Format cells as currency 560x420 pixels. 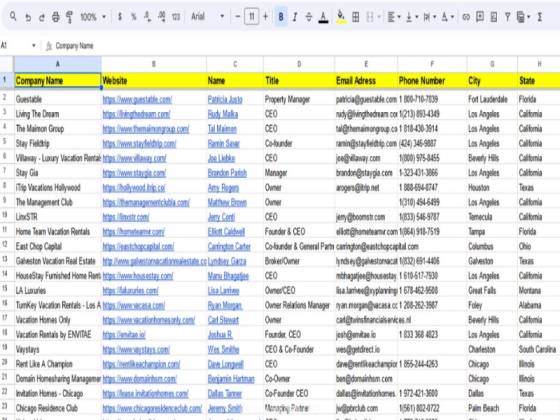(x=120, y=17)
